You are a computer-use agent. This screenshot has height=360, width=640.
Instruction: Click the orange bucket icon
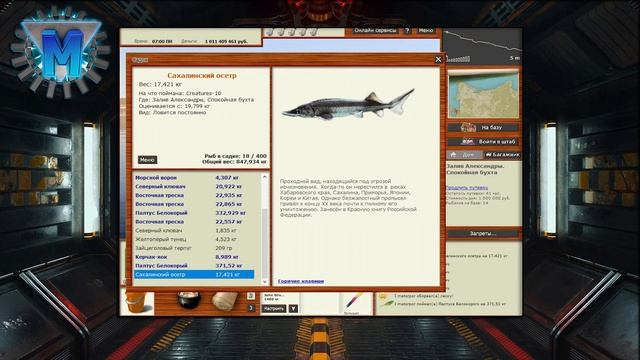137,303
